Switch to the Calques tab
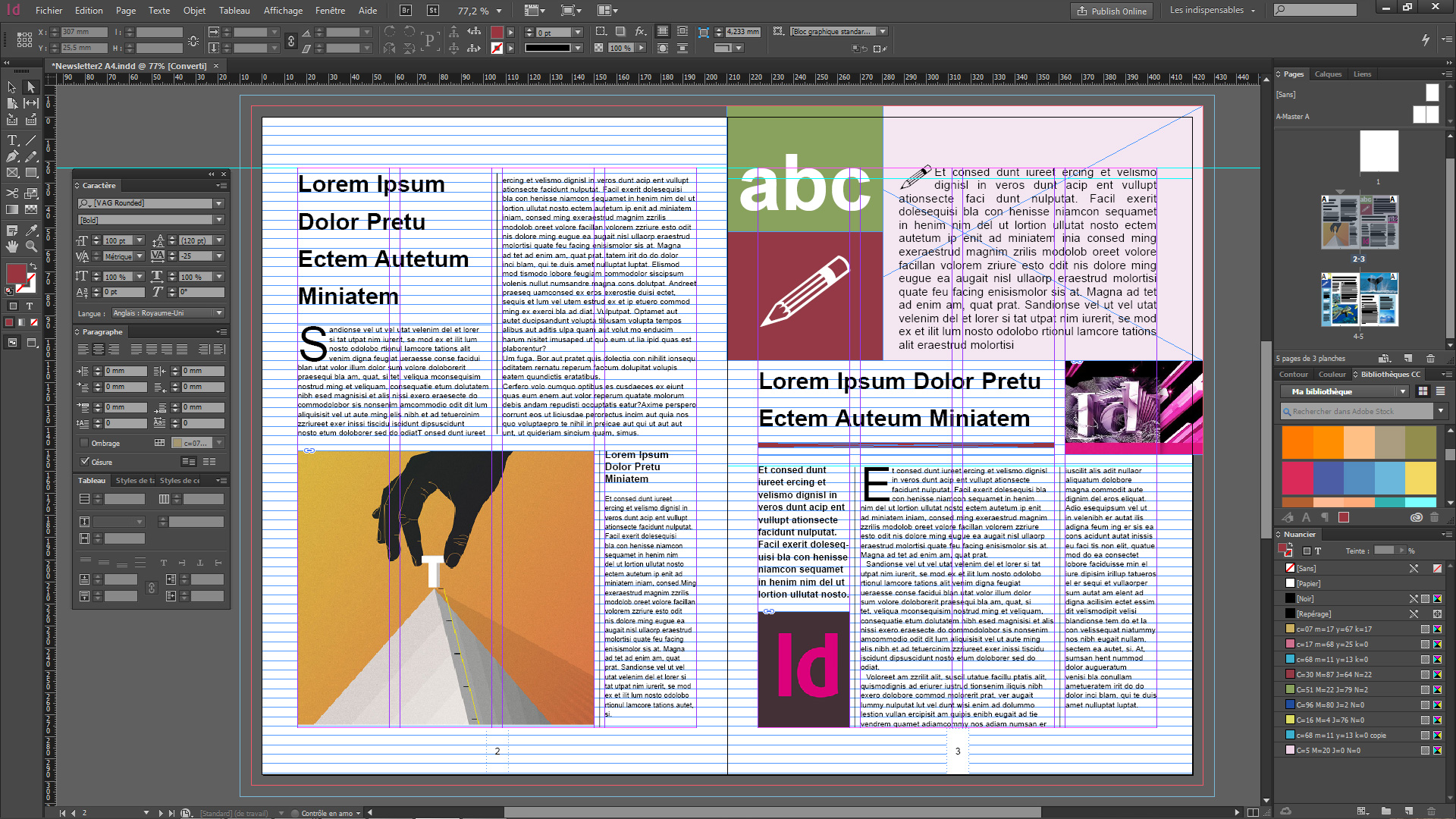Image resolution: width=1456 pixels, height=819 pixels. [x=1328, y=74]
